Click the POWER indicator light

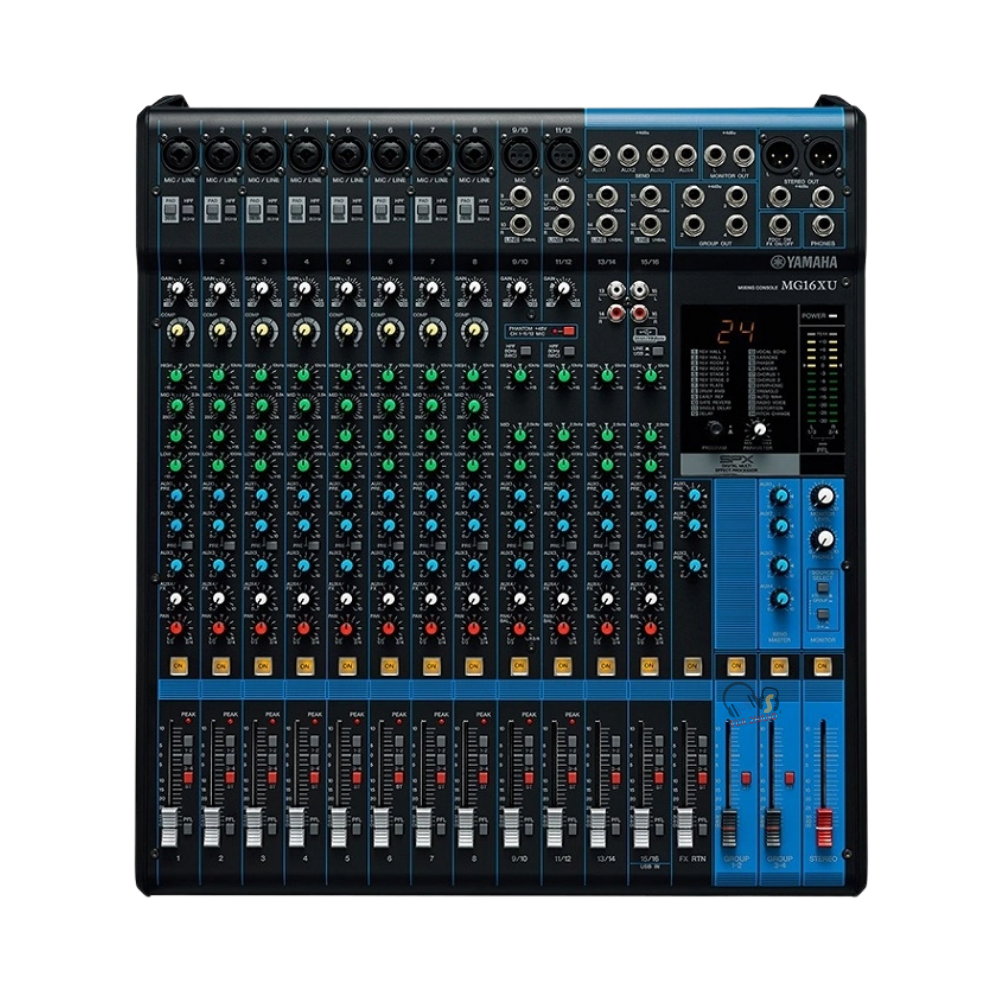[x=832, y=316]
